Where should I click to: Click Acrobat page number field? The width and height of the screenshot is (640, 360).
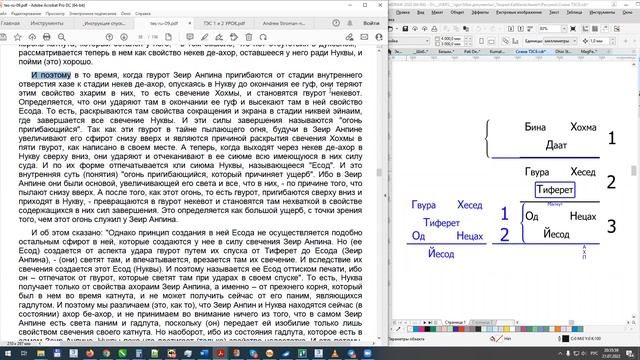click(x=140, y=37)
